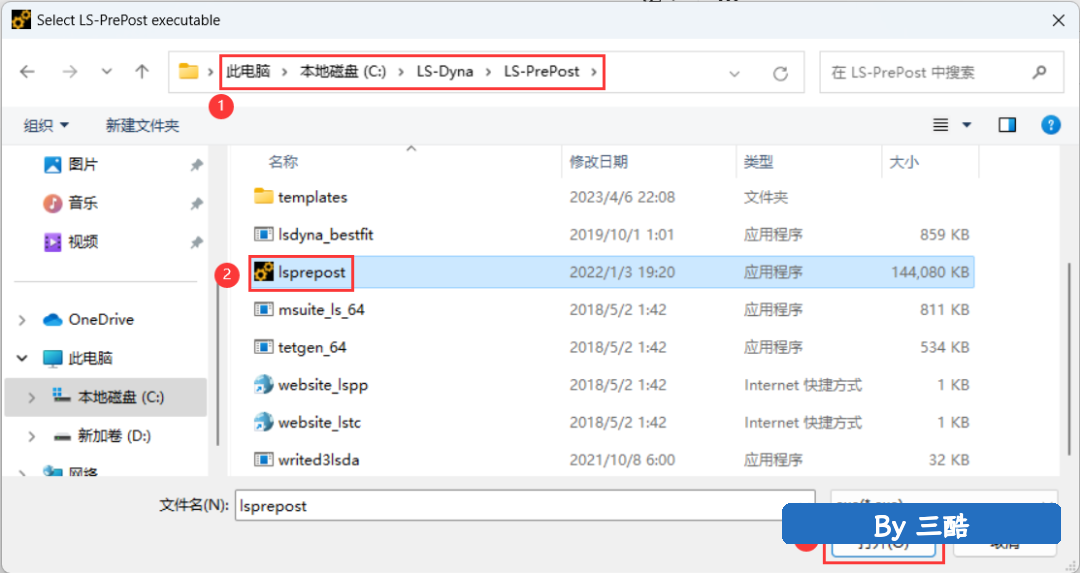
Task: Select the lsdyna_bestfit file
Action: [326, 235]
